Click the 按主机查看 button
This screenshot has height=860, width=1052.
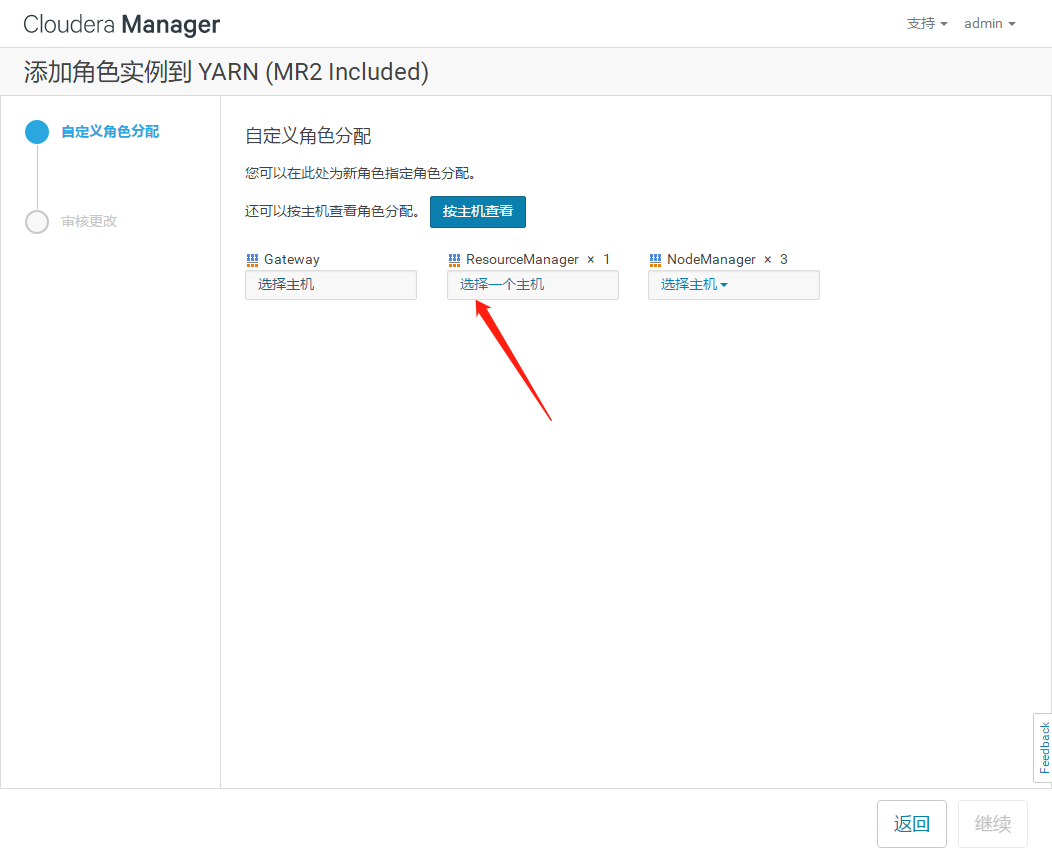pyautogui.click(x=478, y=211)
